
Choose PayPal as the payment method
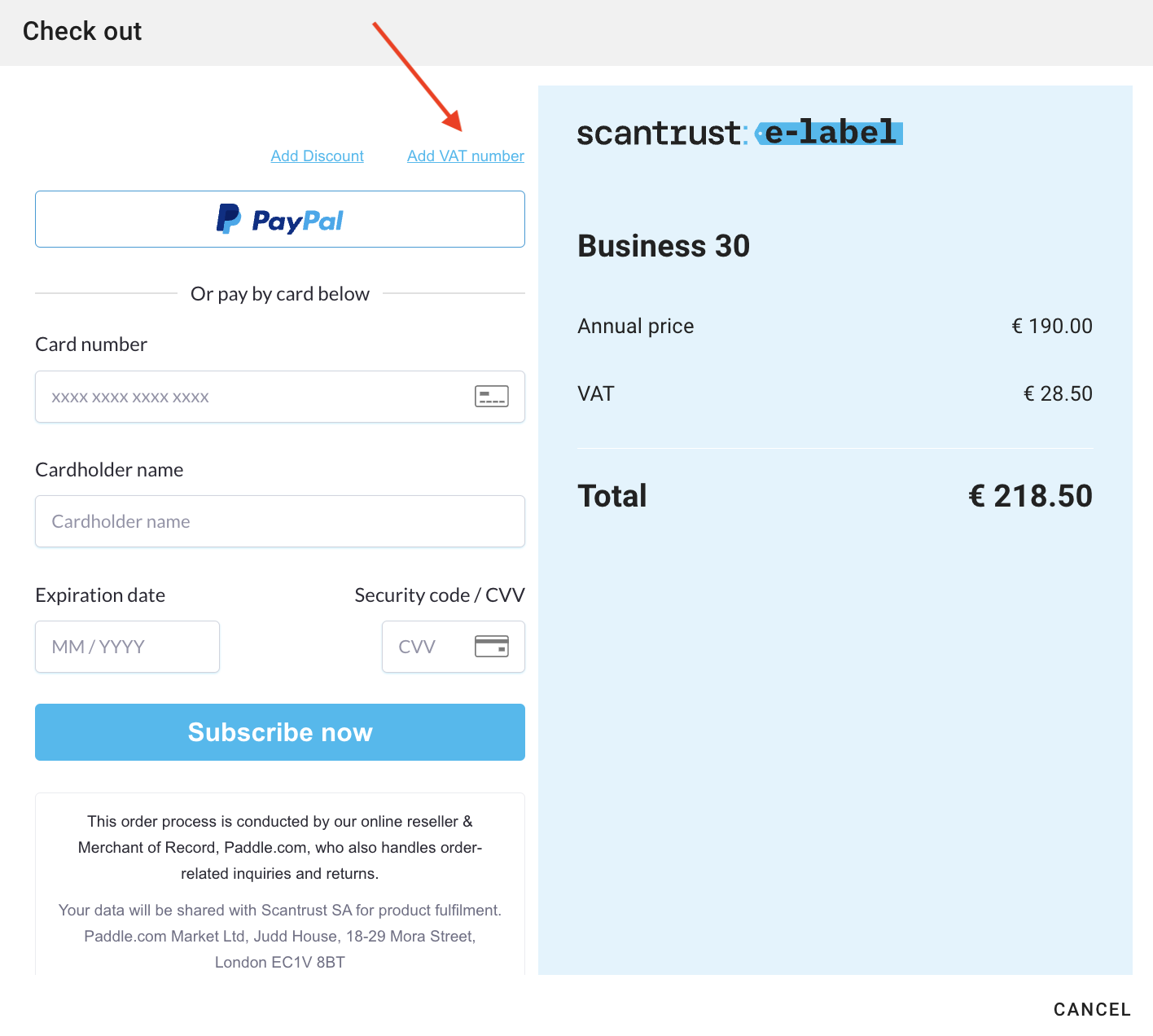[280, 219]
